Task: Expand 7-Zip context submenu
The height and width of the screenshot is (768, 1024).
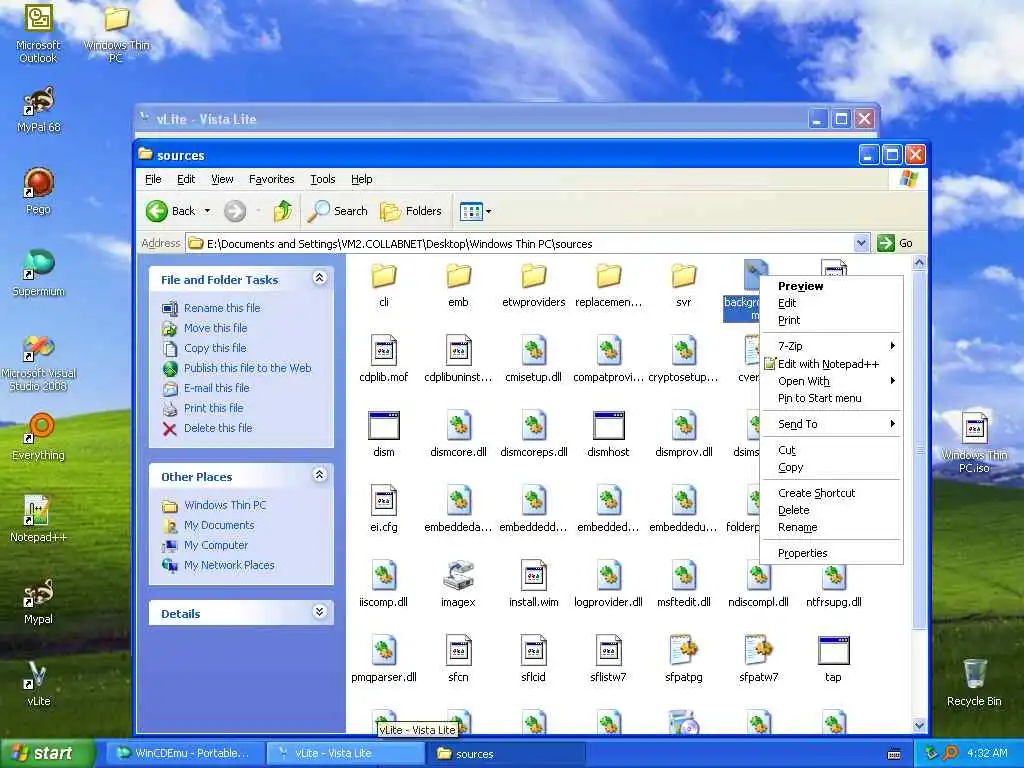Action: click(x=831, y=346)
